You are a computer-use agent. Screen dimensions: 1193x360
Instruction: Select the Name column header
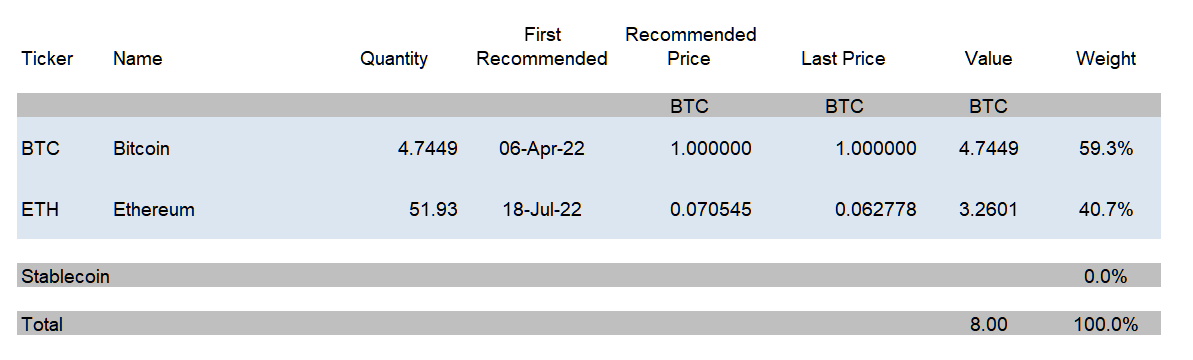pyautogui.click(x=138, y=59)
